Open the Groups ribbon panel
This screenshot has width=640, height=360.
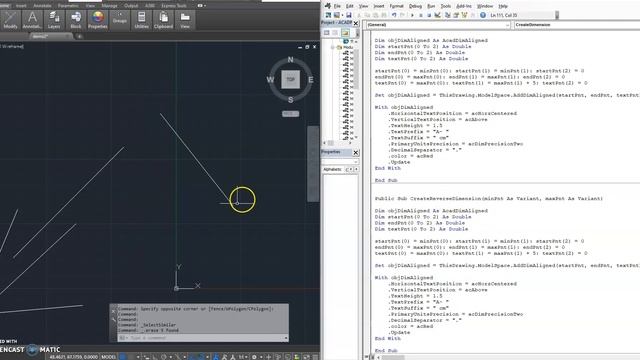[x=120, y=20]
